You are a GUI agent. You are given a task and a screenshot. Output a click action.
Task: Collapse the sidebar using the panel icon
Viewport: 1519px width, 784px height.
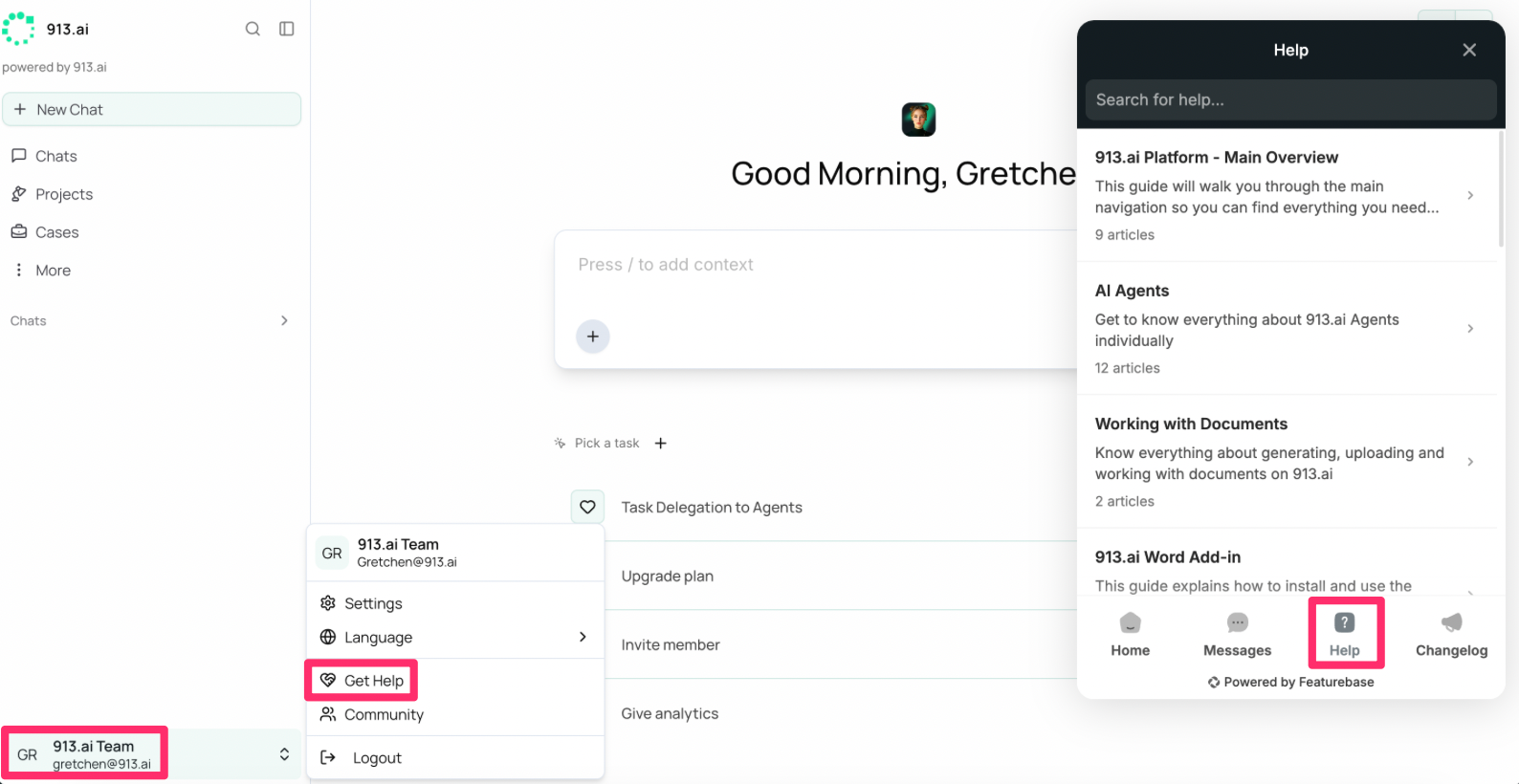point(287,29)
